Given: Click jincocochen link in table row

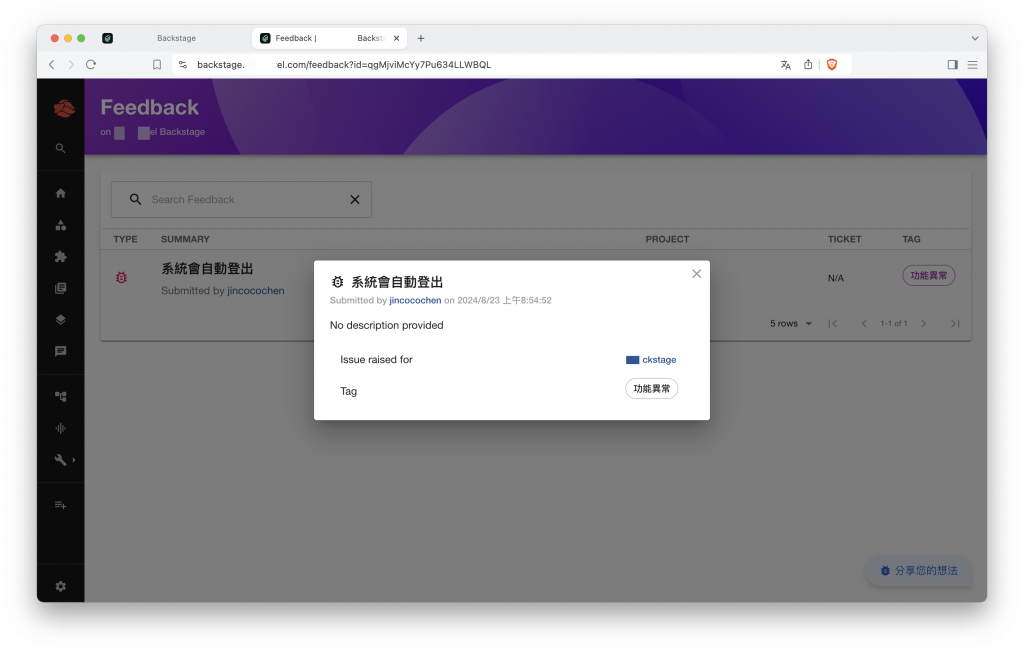Looking at the screenshot, I should tap(256, 291).
